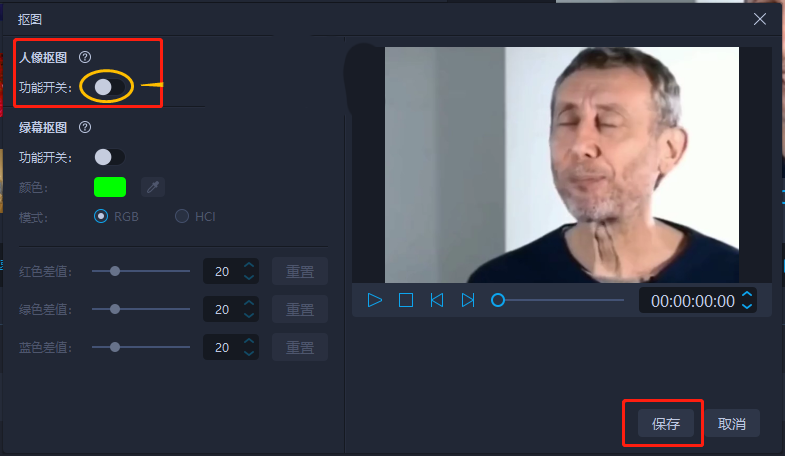Decrease 红色差值 value with down arrow
This screenshot has width=785, height=456.
[x=249, y=277]
